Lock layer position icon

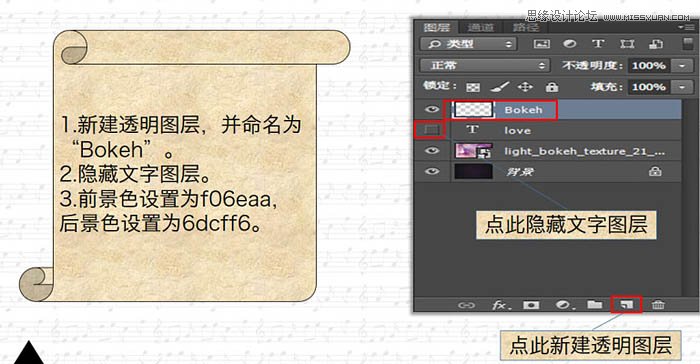(525, 86)
